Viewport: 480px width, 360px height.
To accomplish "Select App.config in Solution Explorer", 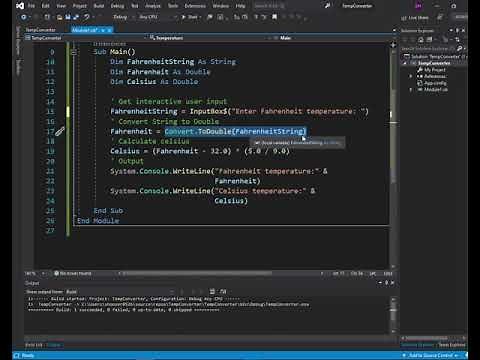I will tap(432, 83).
